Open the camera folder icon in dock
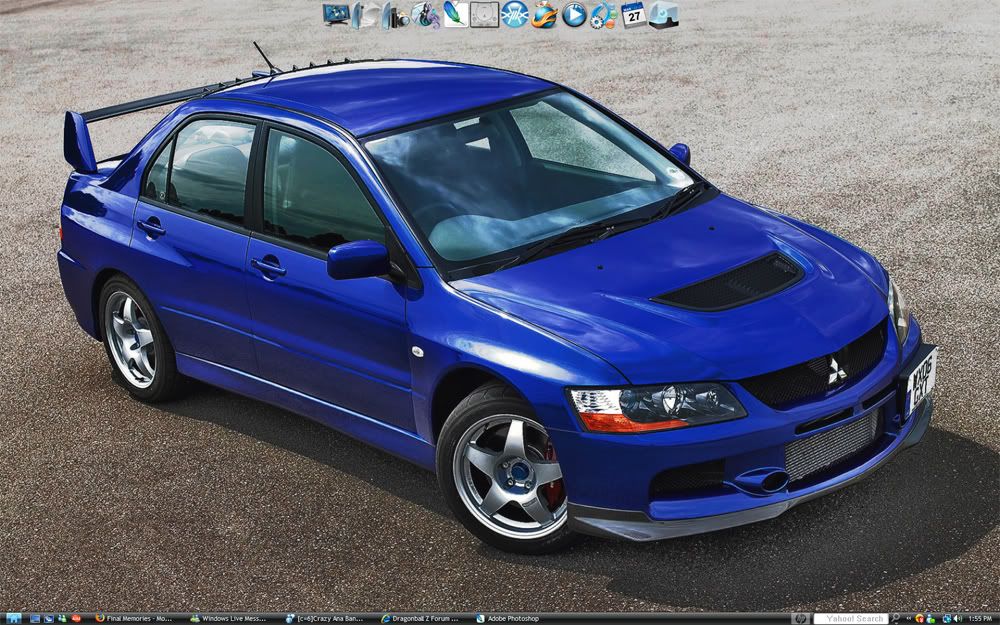 (395, 15)
